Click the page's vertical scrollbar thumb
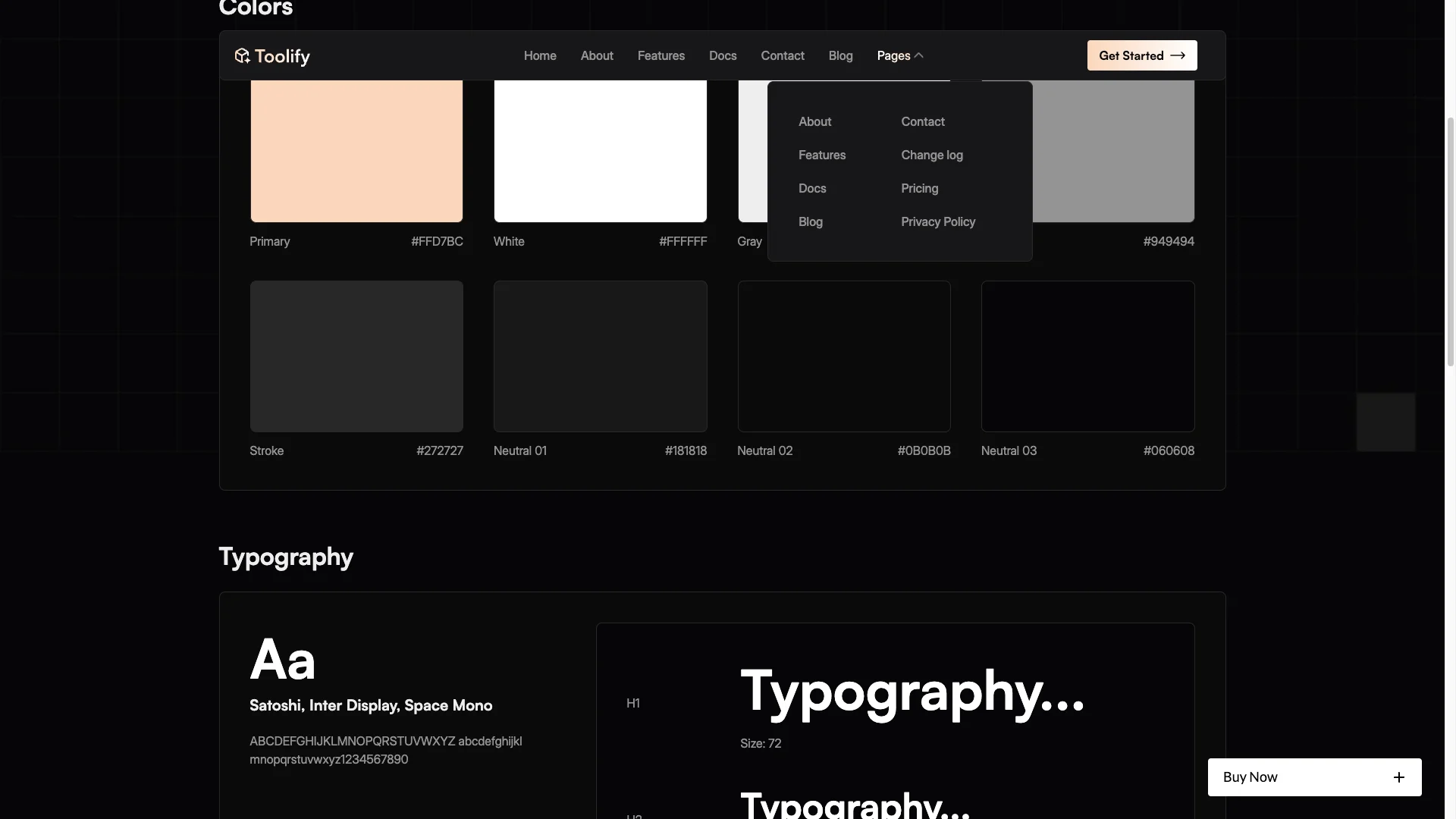 1450,243
